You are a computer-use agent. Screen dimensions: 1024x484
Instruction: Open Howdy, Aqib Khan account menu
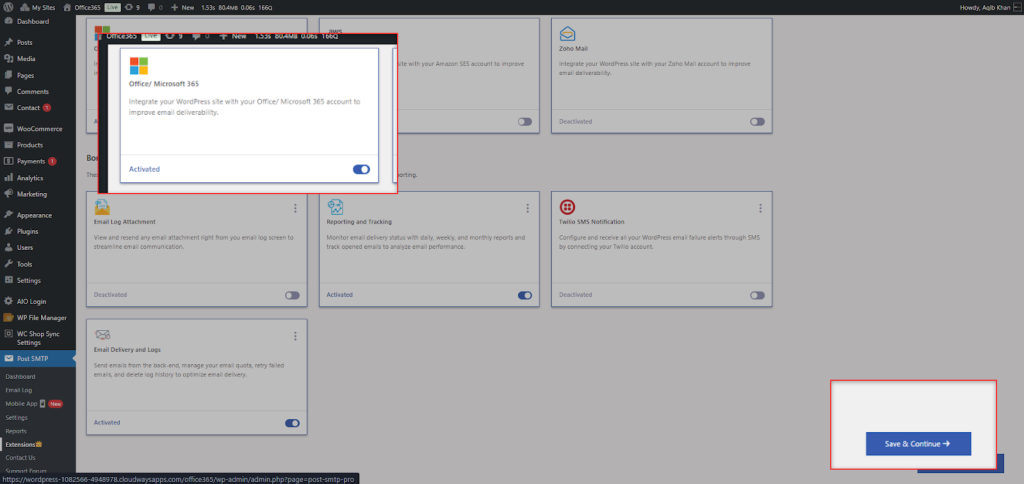pyautogui.click(x=983, y=7)
